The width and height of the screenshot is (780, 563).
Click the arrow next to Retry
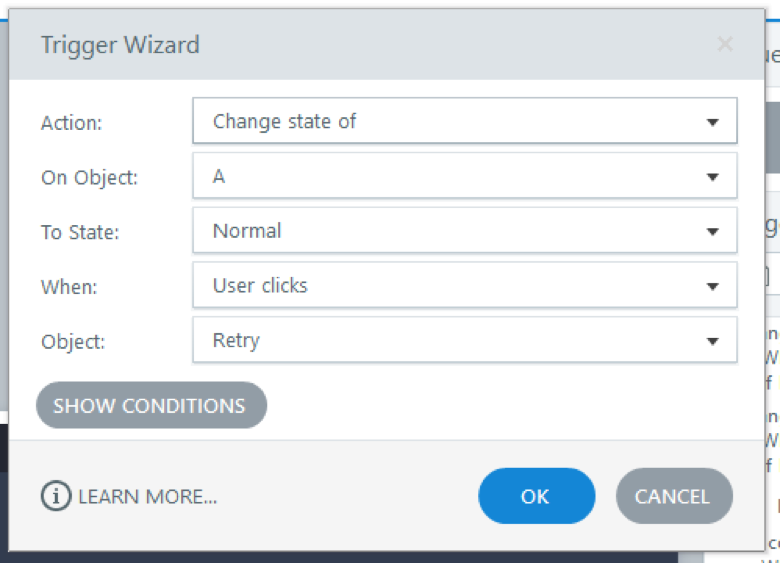712,341
